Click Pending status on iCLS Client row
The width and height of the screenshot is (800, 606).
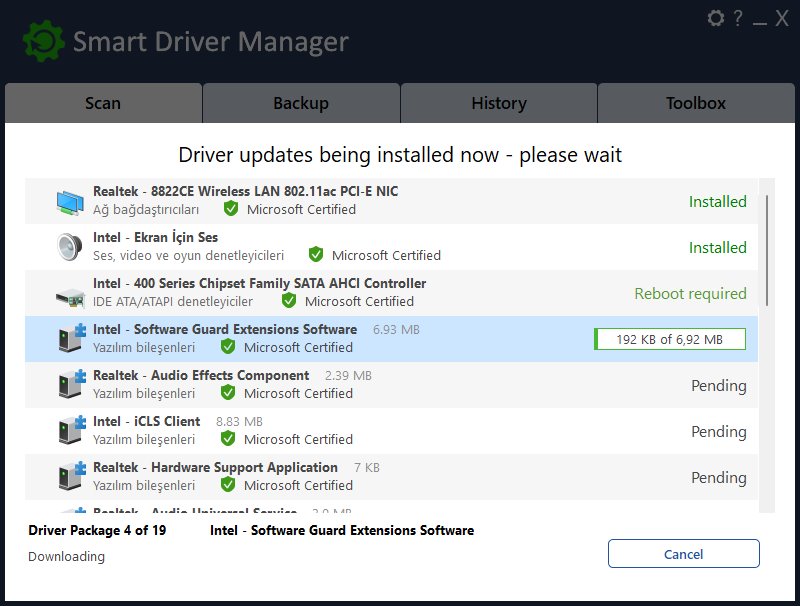(719, 432)
